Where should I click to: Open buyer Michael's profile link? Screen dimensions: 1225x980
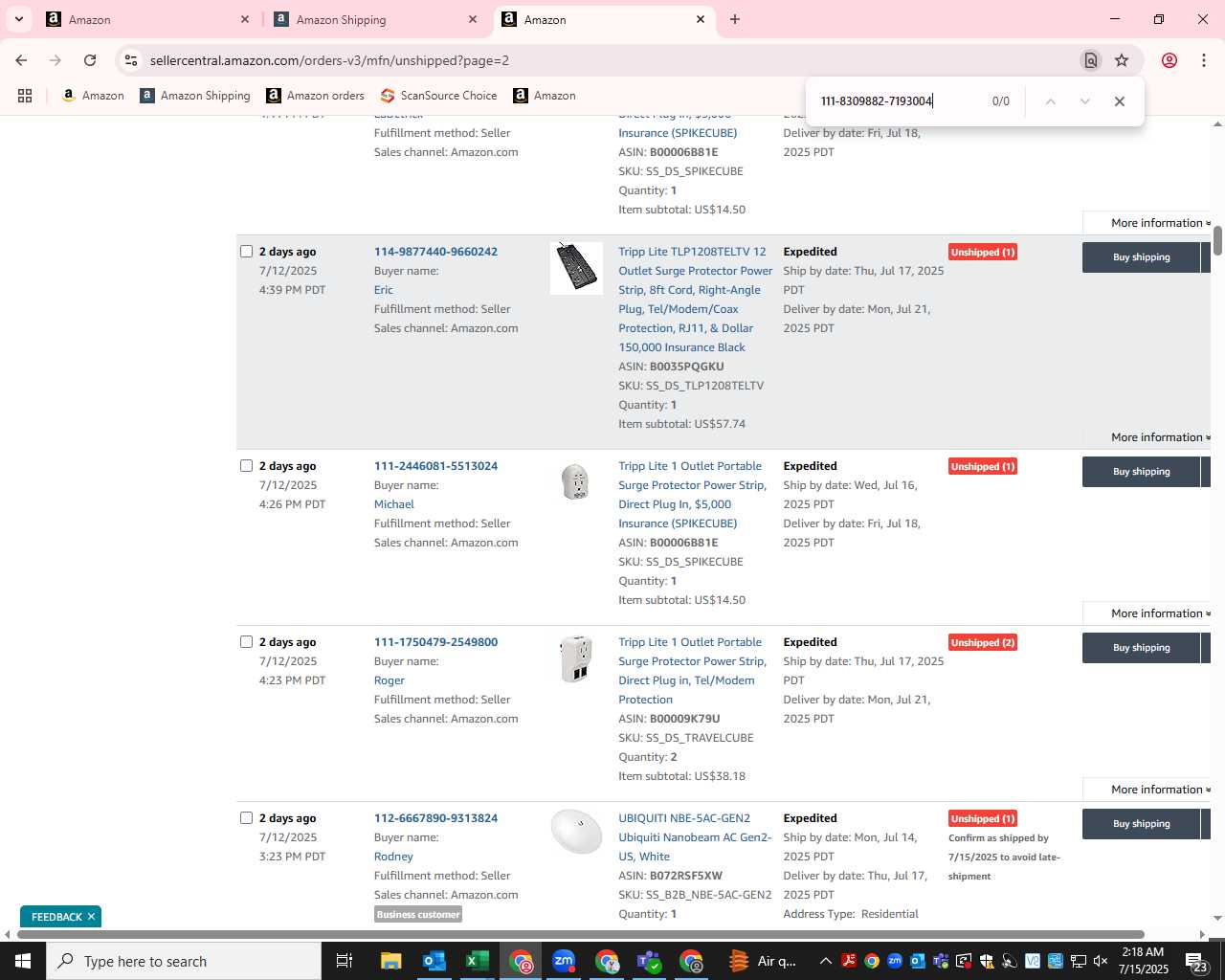click(x=394, y=504)
